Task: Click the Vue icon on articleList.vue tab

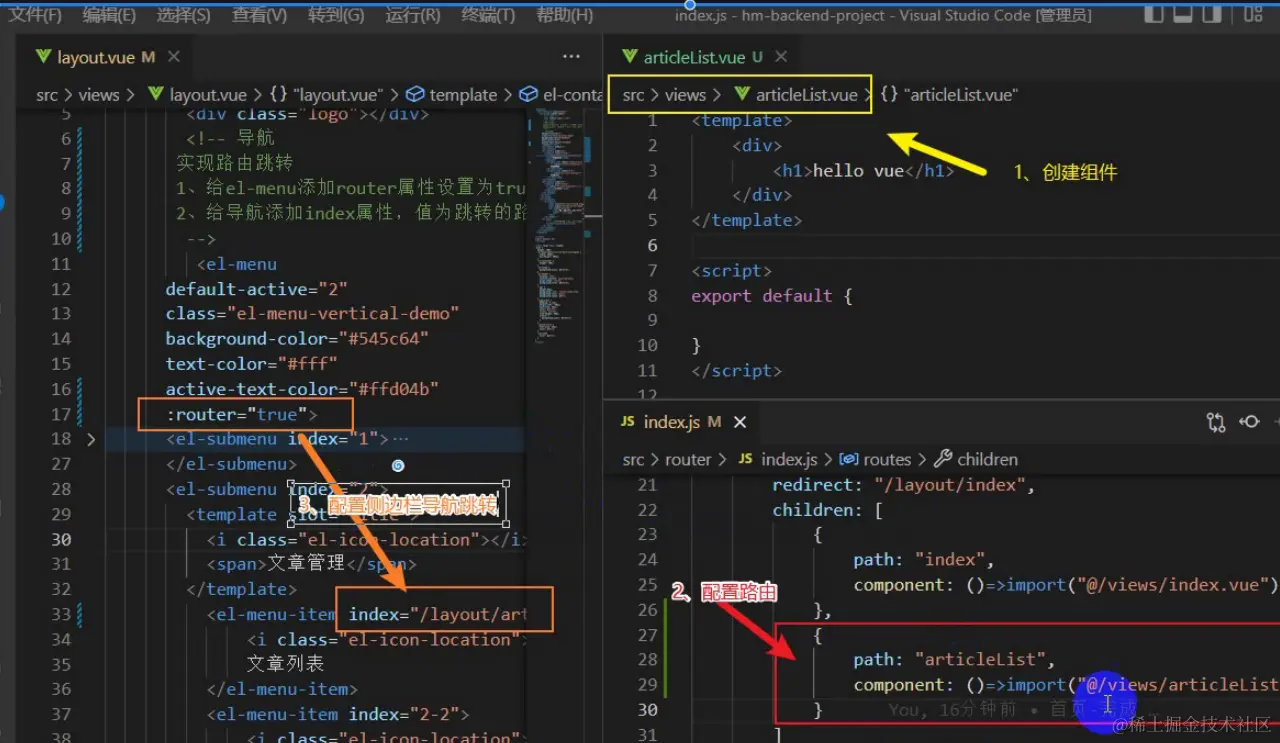Action: point(629,57)
